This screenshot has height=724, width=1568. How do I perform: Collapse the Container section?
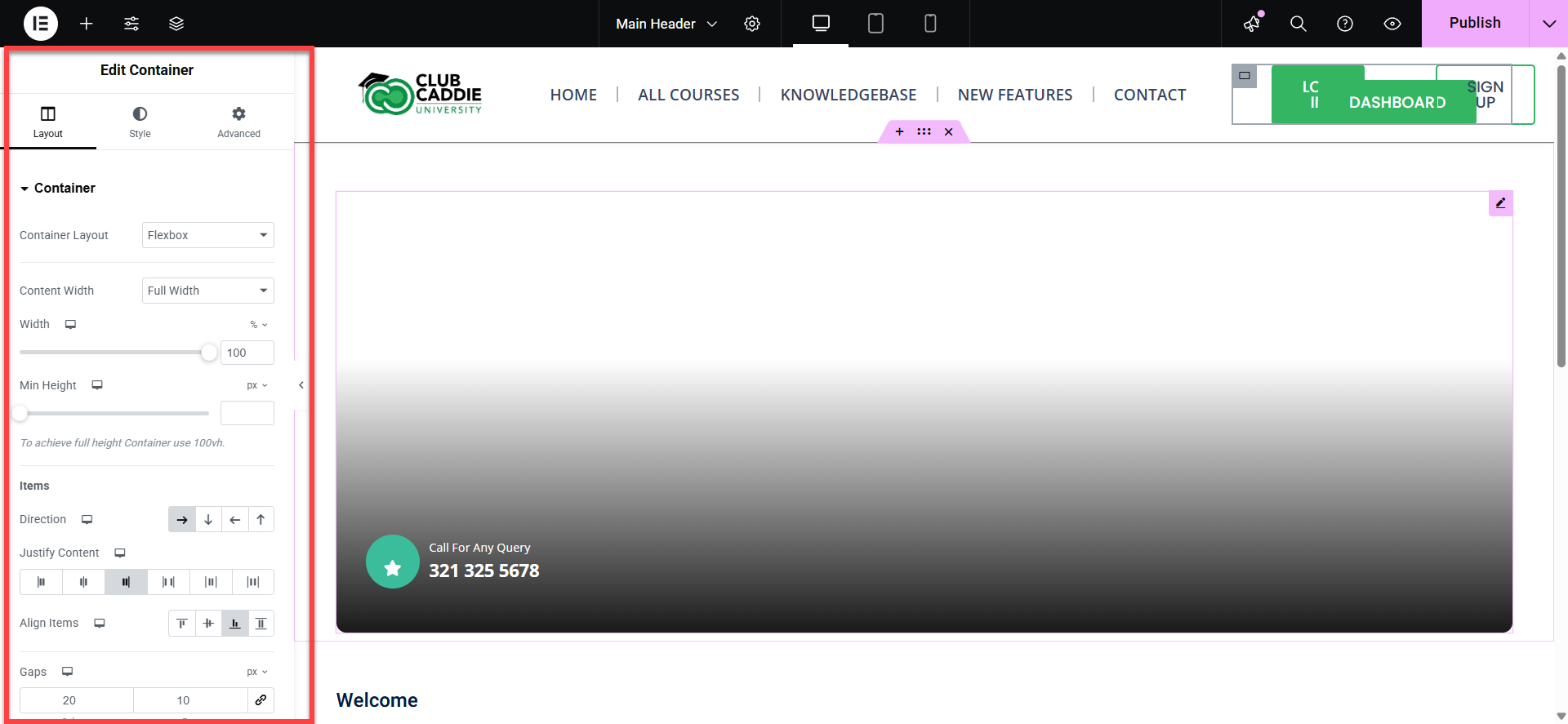point(57,188)
